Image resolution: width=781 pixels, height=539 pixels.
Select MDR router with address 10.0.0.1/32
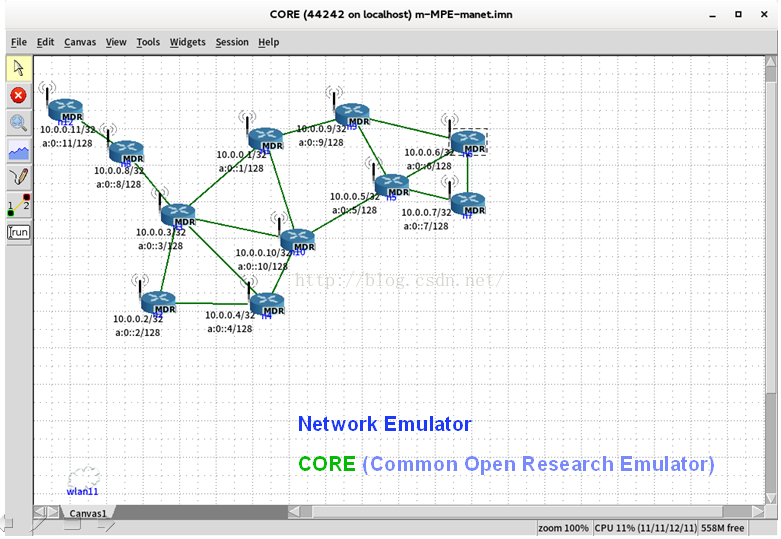(x=265, y=138)
